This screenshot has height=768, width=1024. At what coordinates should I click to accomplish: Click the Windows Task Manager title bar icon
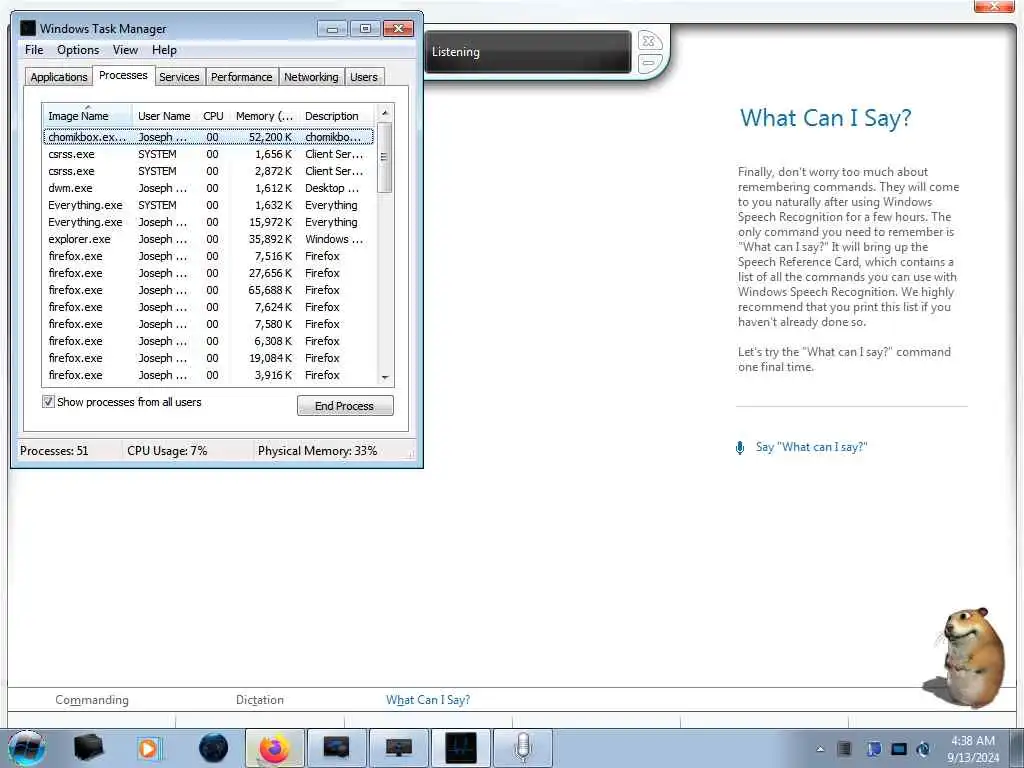[x=27, y=28]
